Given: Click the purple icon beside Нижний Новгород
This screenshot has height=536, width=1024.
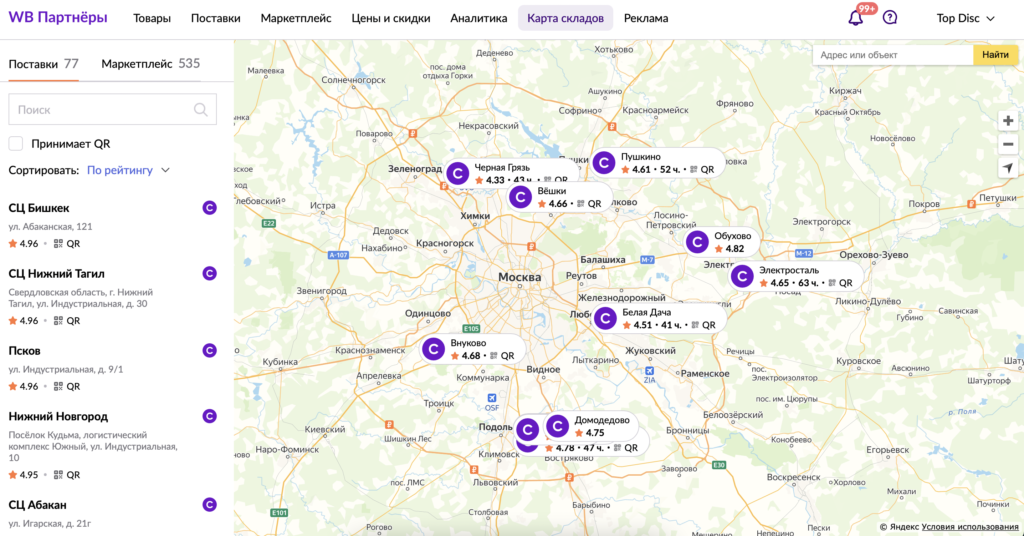Looking at the screenshot, I should (210, 416).
